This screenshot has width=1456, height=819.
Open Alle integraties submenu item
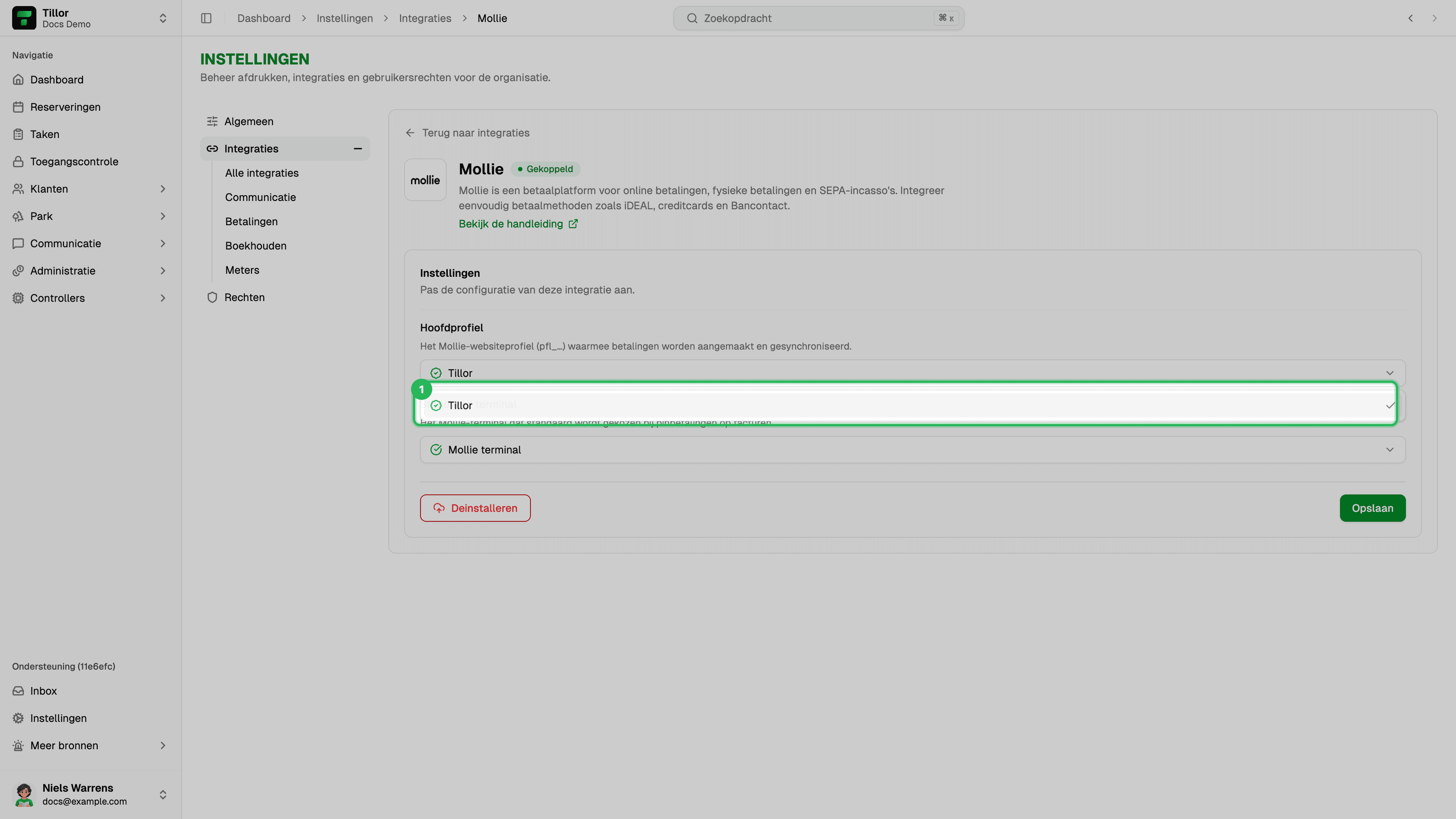[x=262, y=173]
